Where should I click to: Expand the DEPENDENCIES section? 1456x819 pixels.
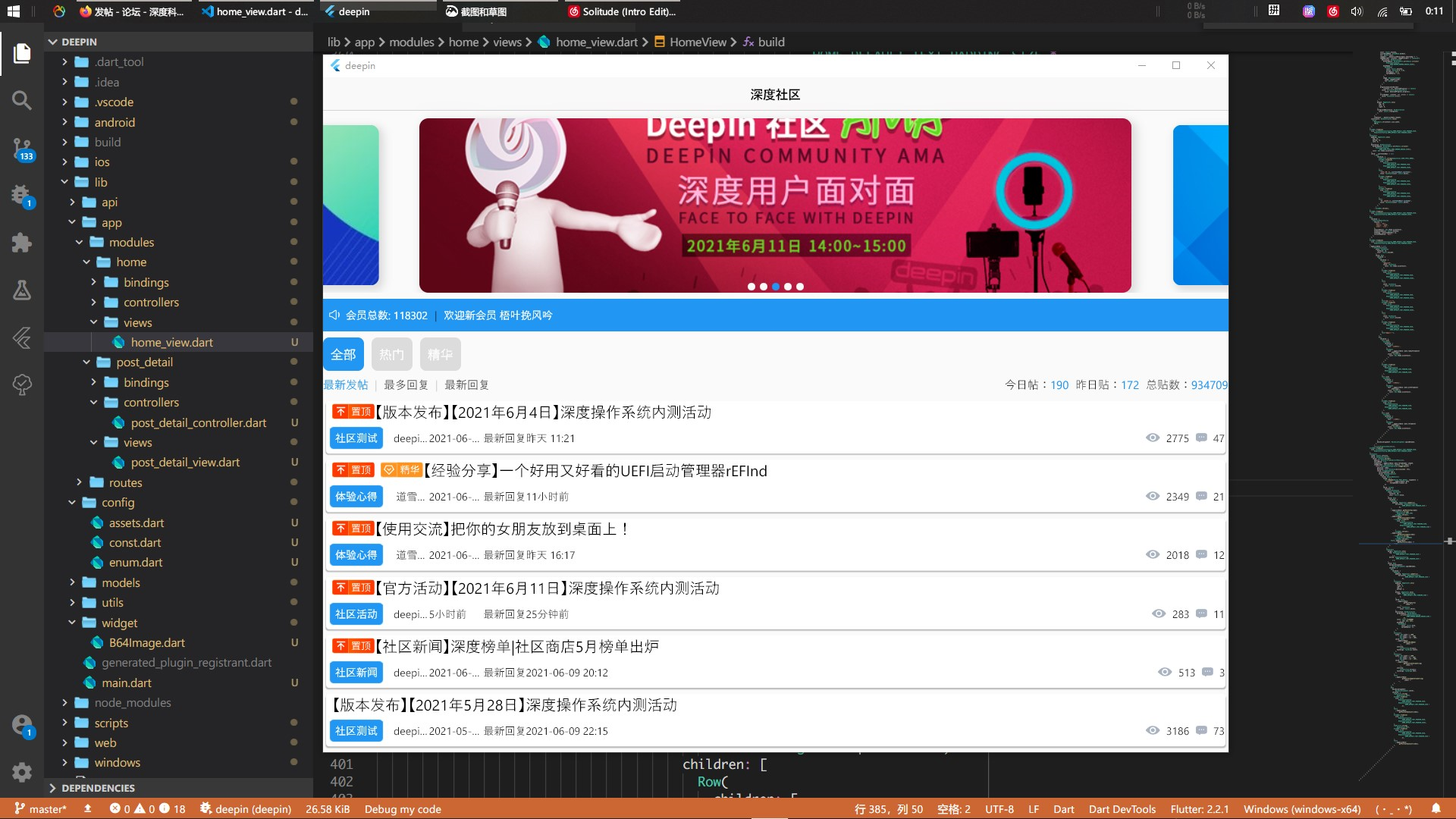pos(98,788)
